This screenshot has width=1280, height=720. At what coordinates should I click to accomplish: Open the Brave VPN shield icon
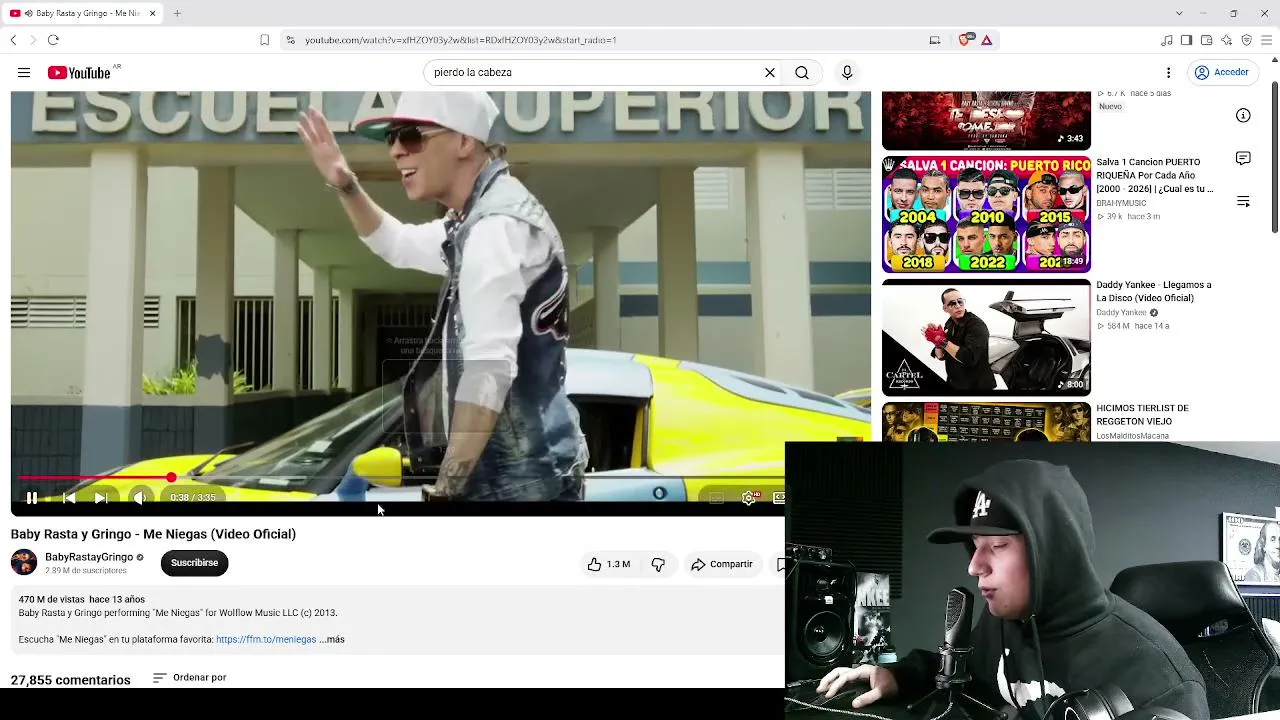(x=1246, y=40)
